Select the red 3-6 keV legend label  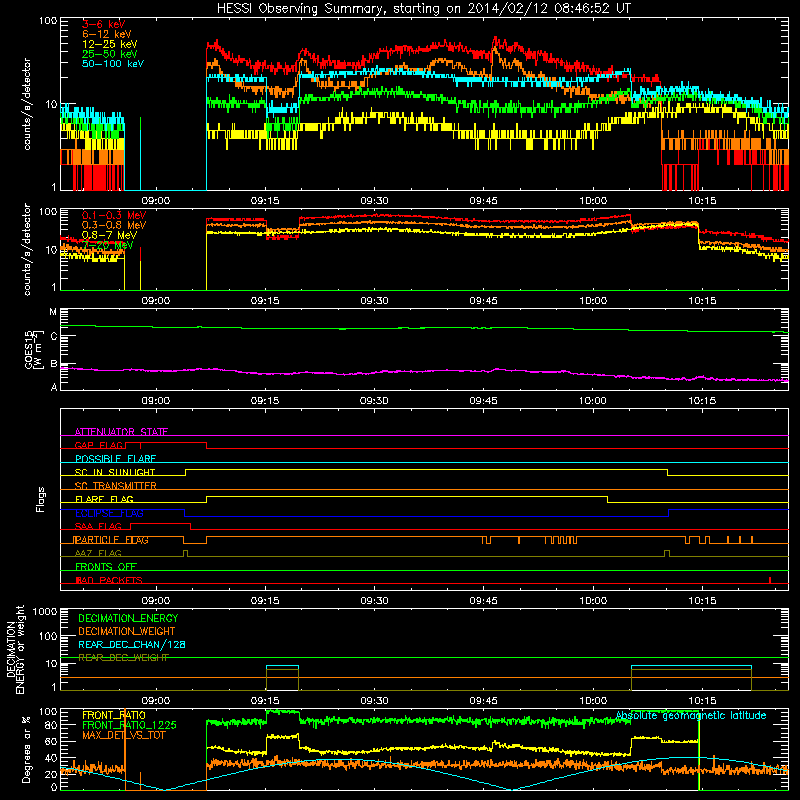pyautogui.click(x=104, y=24)
